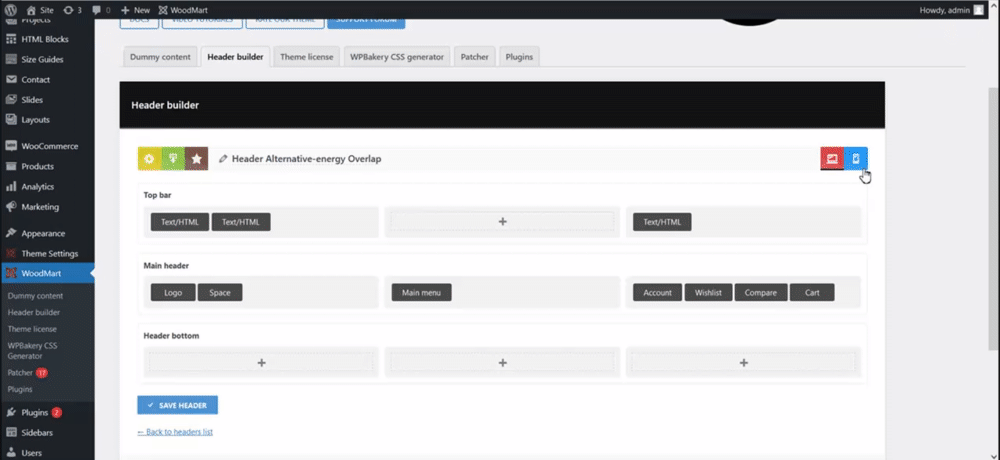The width and height of the screenshot is (1000, 460).
Task: Open WoodMart in the top admin bar
Action: (183, 10)
